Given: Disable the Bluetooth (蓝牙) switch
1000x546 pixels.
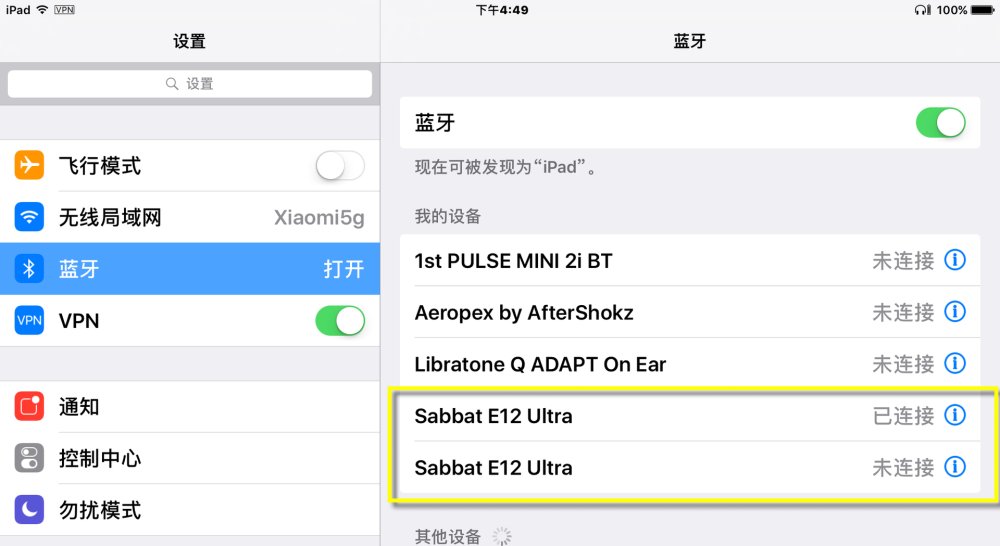Looking at the screenshot, I should 940,123.
